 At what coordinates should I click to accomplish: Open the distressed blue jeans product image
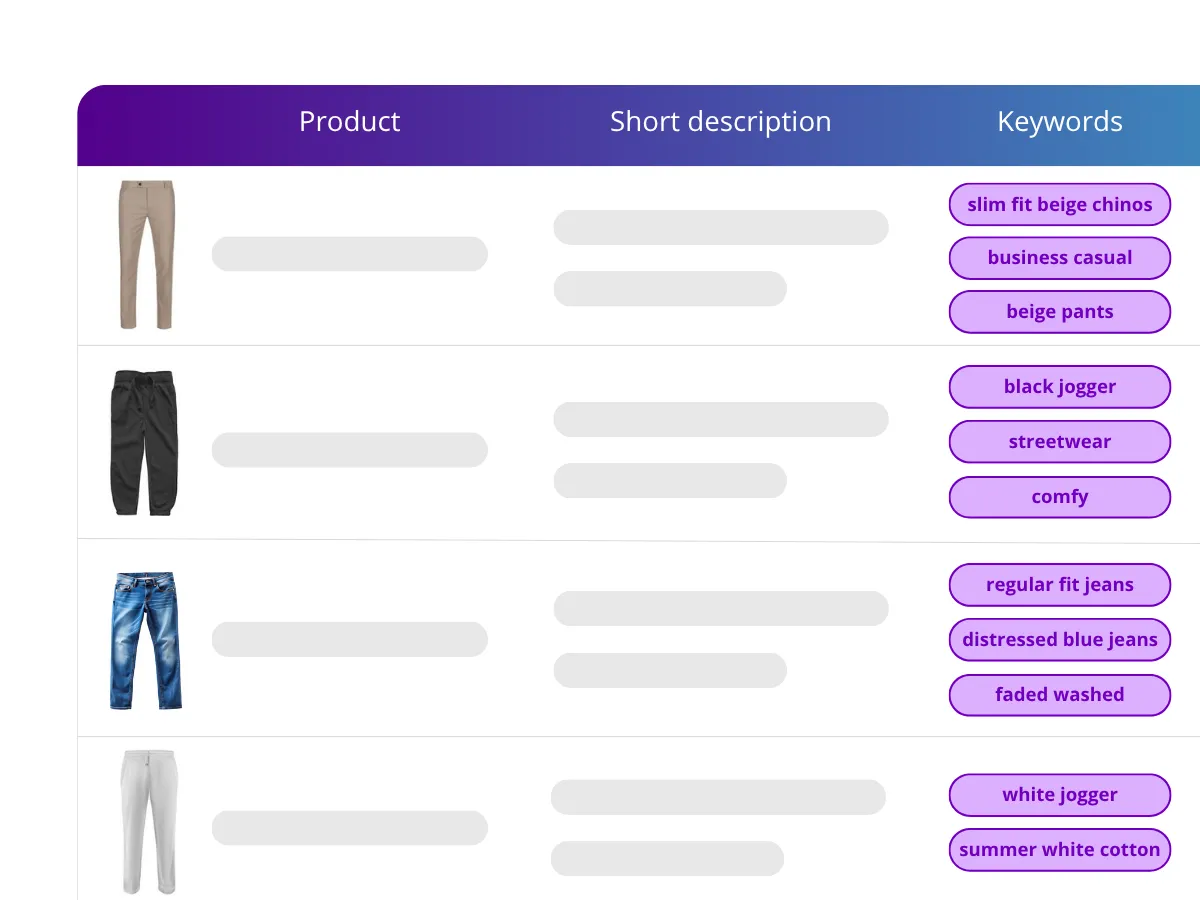[146, 640]
